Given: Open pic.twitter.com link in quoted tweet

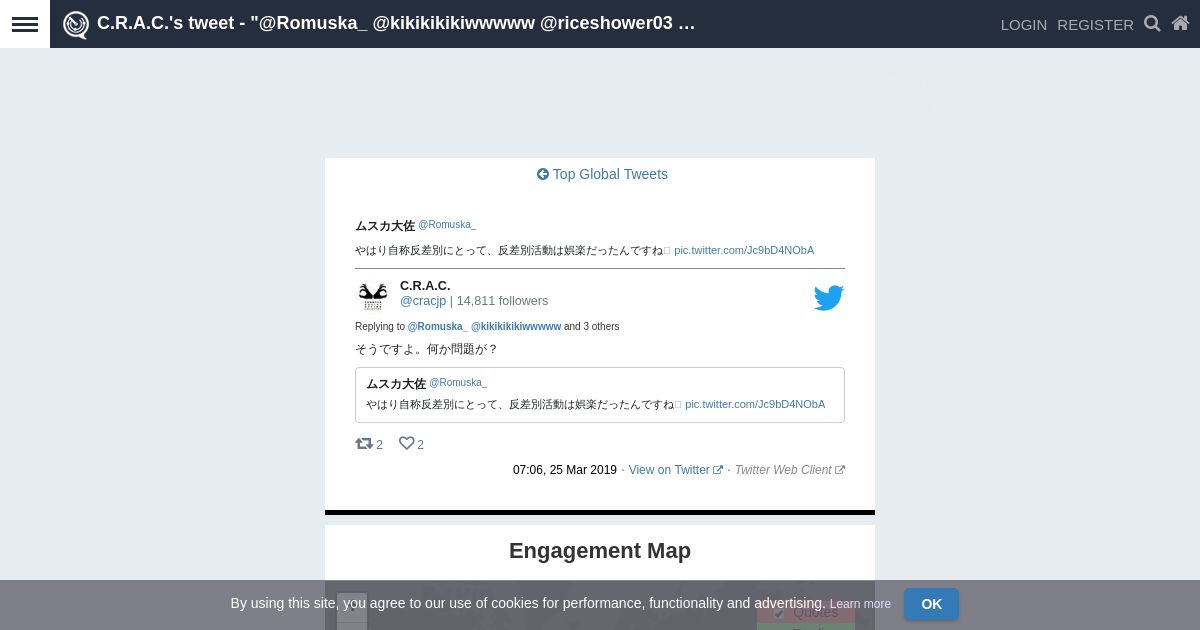Looking at the screenshot, I should (755, 404).
